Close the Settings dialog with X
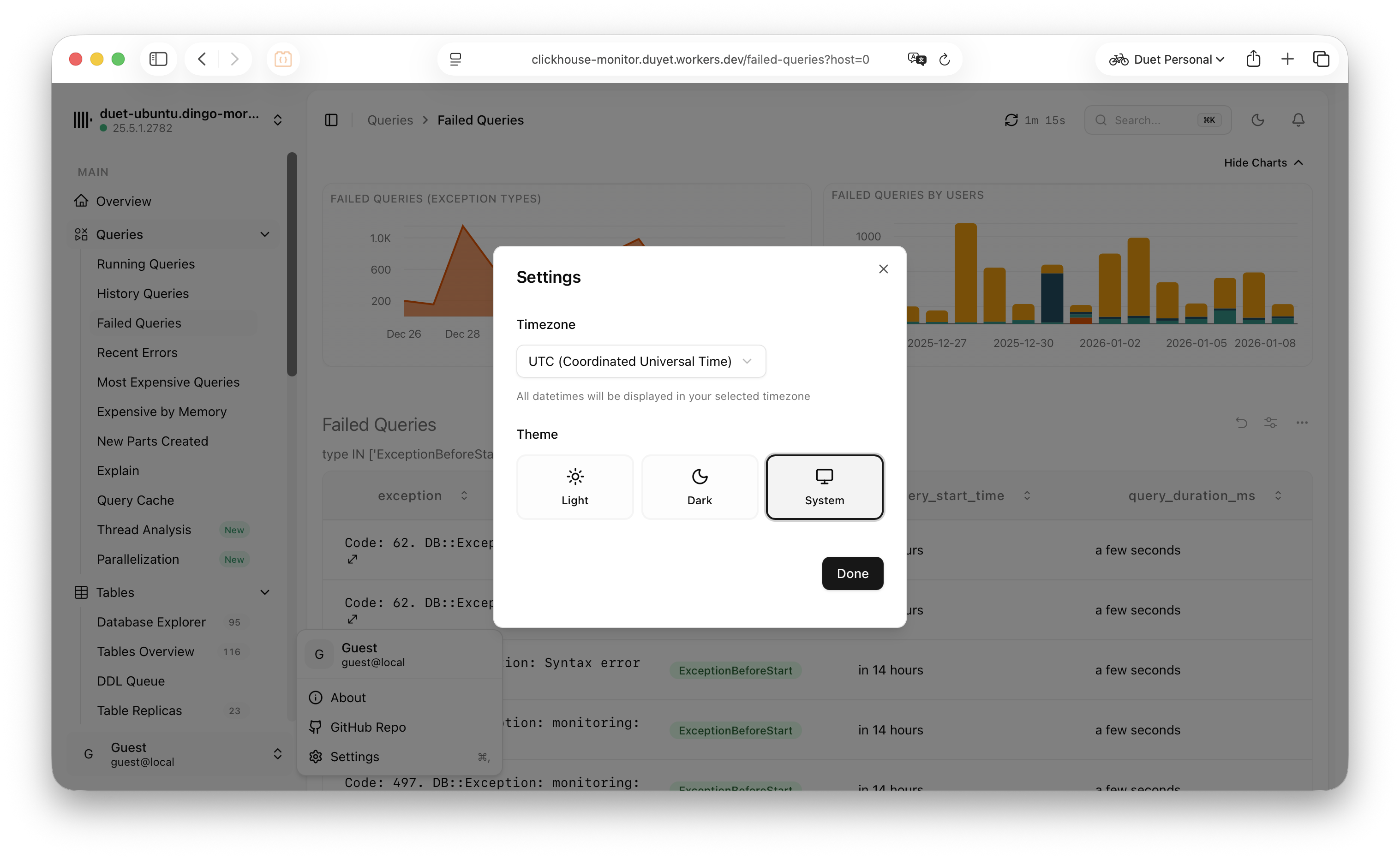1400x859 pixels. pyautogui.click(x=883, y=268)
